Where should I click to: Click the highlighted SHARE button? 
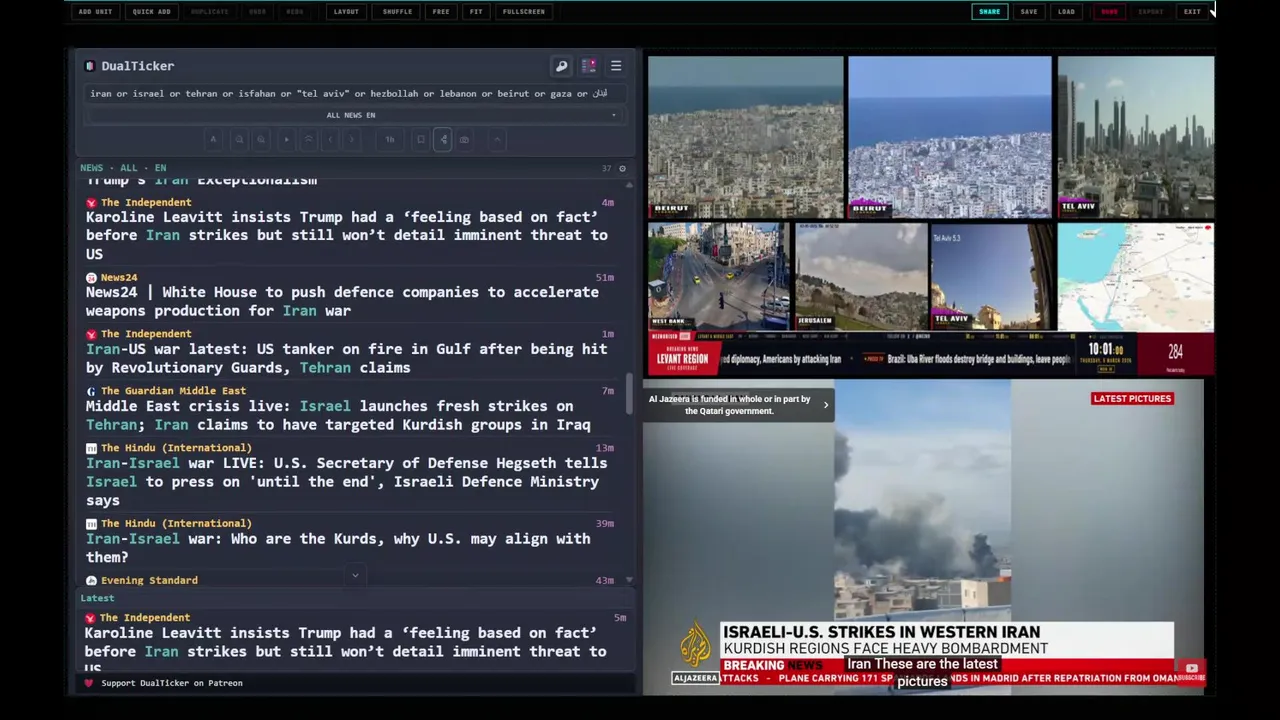coord(989,12)
